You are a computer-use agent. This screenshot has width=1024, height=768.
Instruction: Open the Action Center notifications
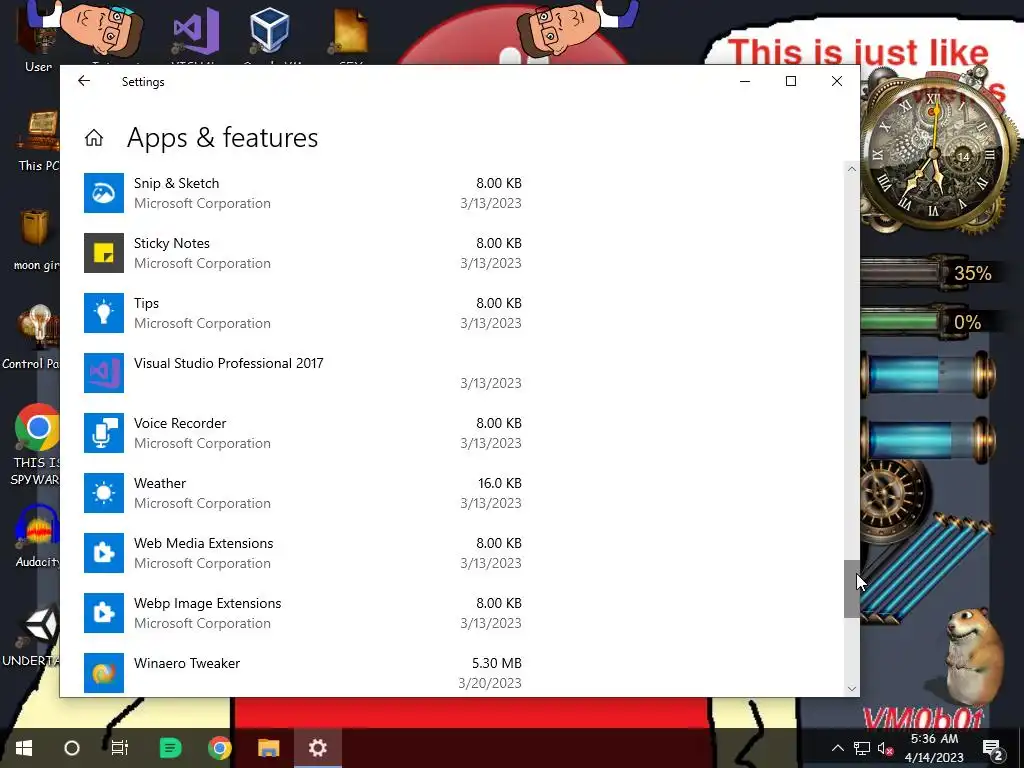[993, 748]
